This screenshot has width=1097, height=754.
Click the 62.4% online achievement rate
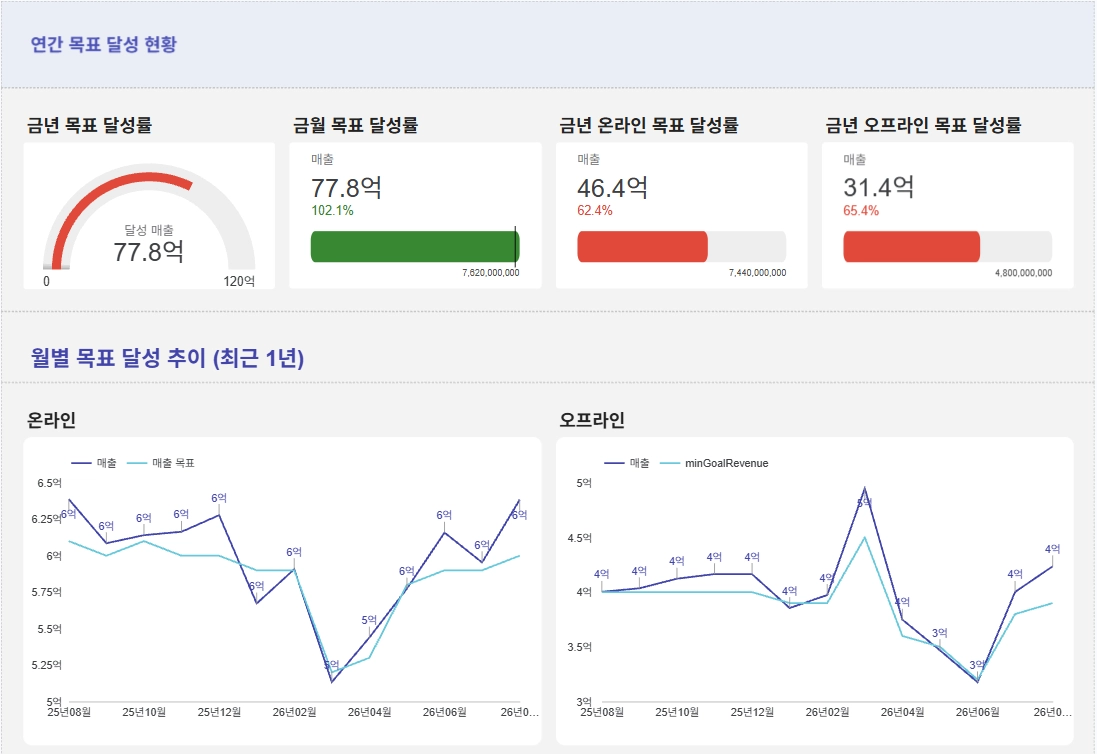pos(595,211)
